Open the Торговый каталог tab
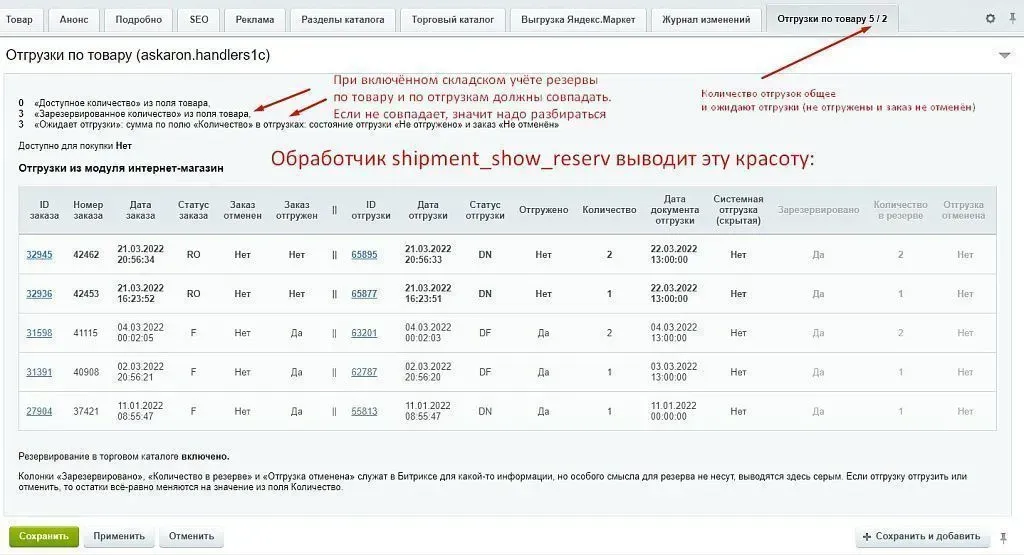This screenshot has height=555, width=1024. coord(453,20)
